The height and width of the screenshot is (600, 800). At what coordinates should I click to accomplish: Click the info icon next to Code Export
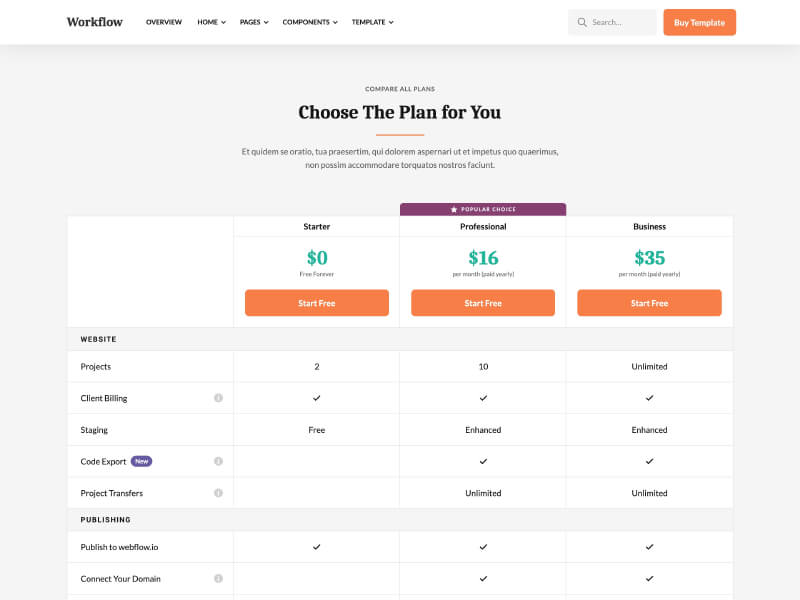click(218, 461)
